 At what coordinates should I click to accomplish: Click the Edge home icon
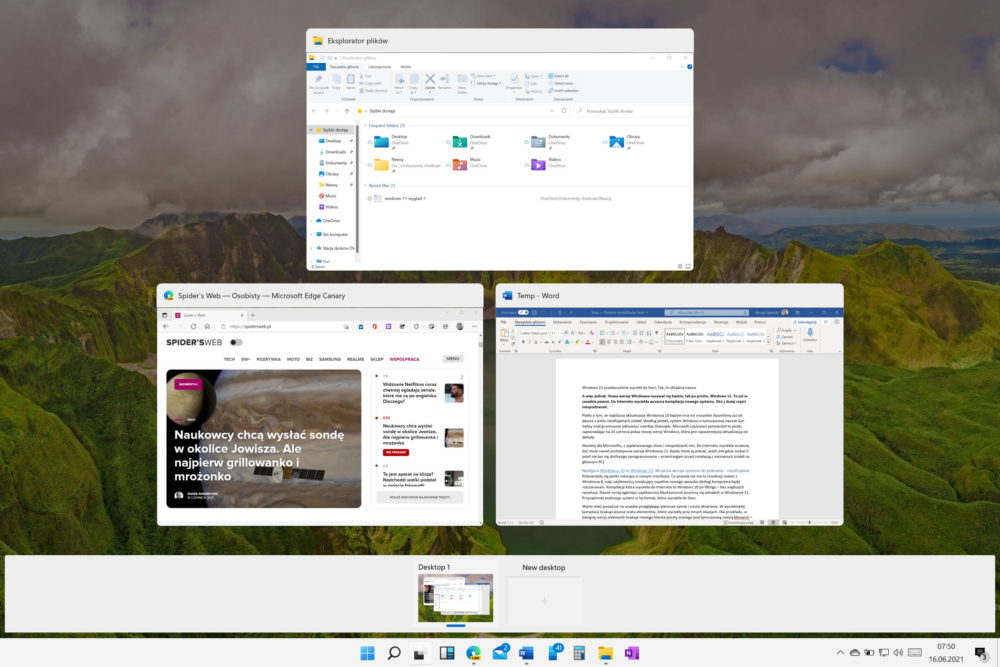click(x=207, y=326)
